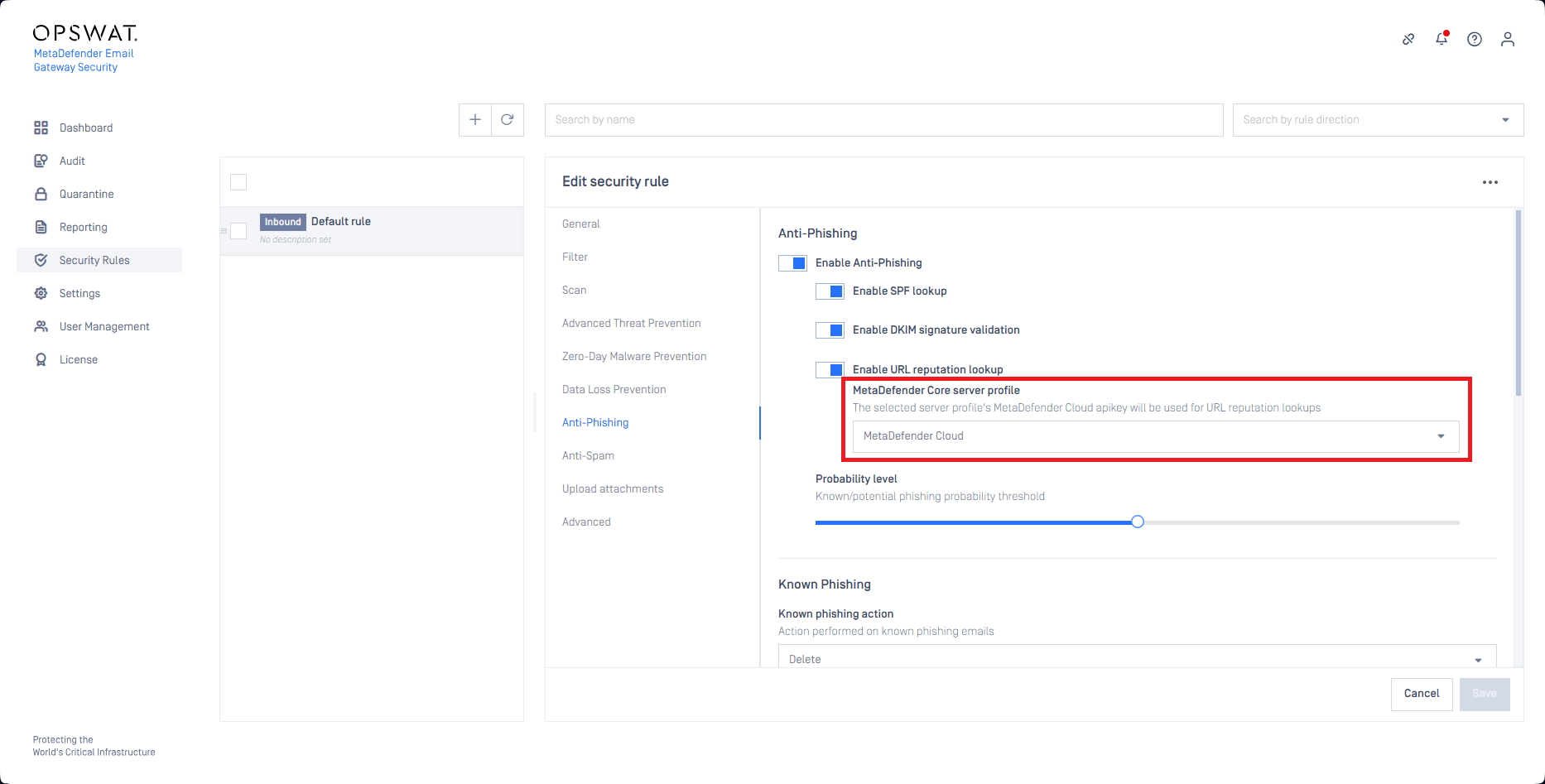Click the Search by name field
The height and width of the screenshot is (784, 1545).
coord(883,120)
